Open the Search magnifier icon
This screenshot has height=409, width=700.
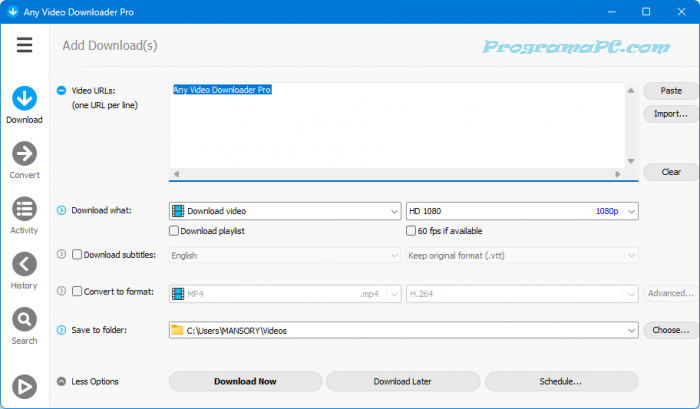(24, 319)
